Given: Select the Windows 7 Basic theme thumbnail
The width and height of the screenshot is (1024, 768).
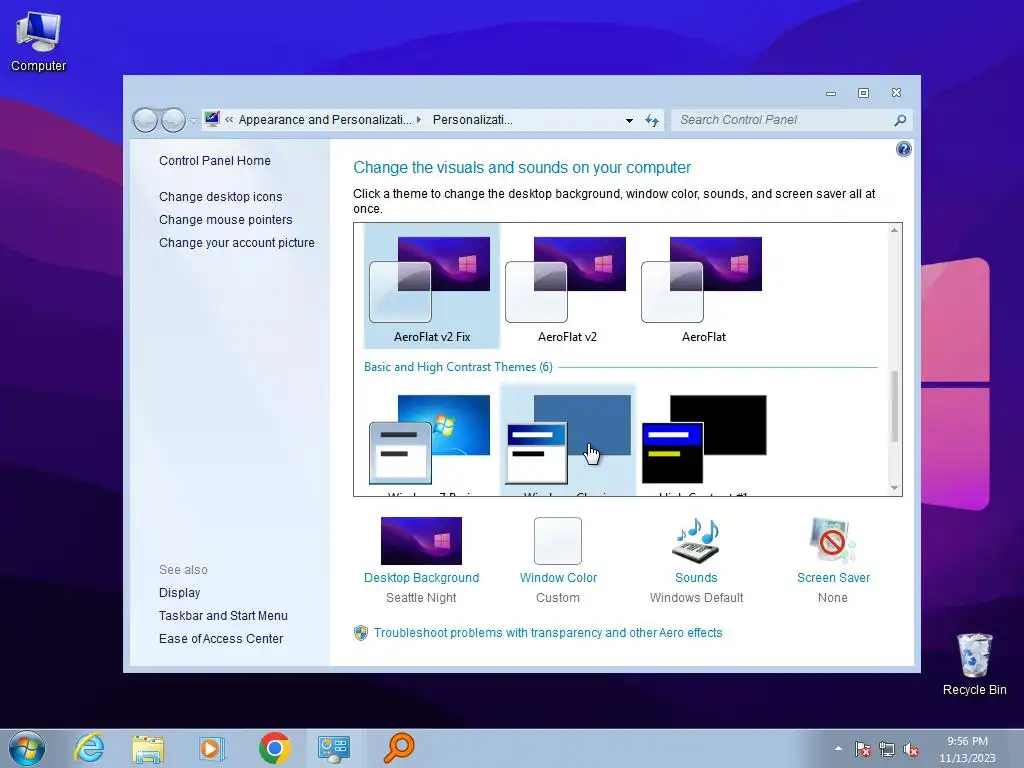Looking at the screenshot, I should 430,439.
